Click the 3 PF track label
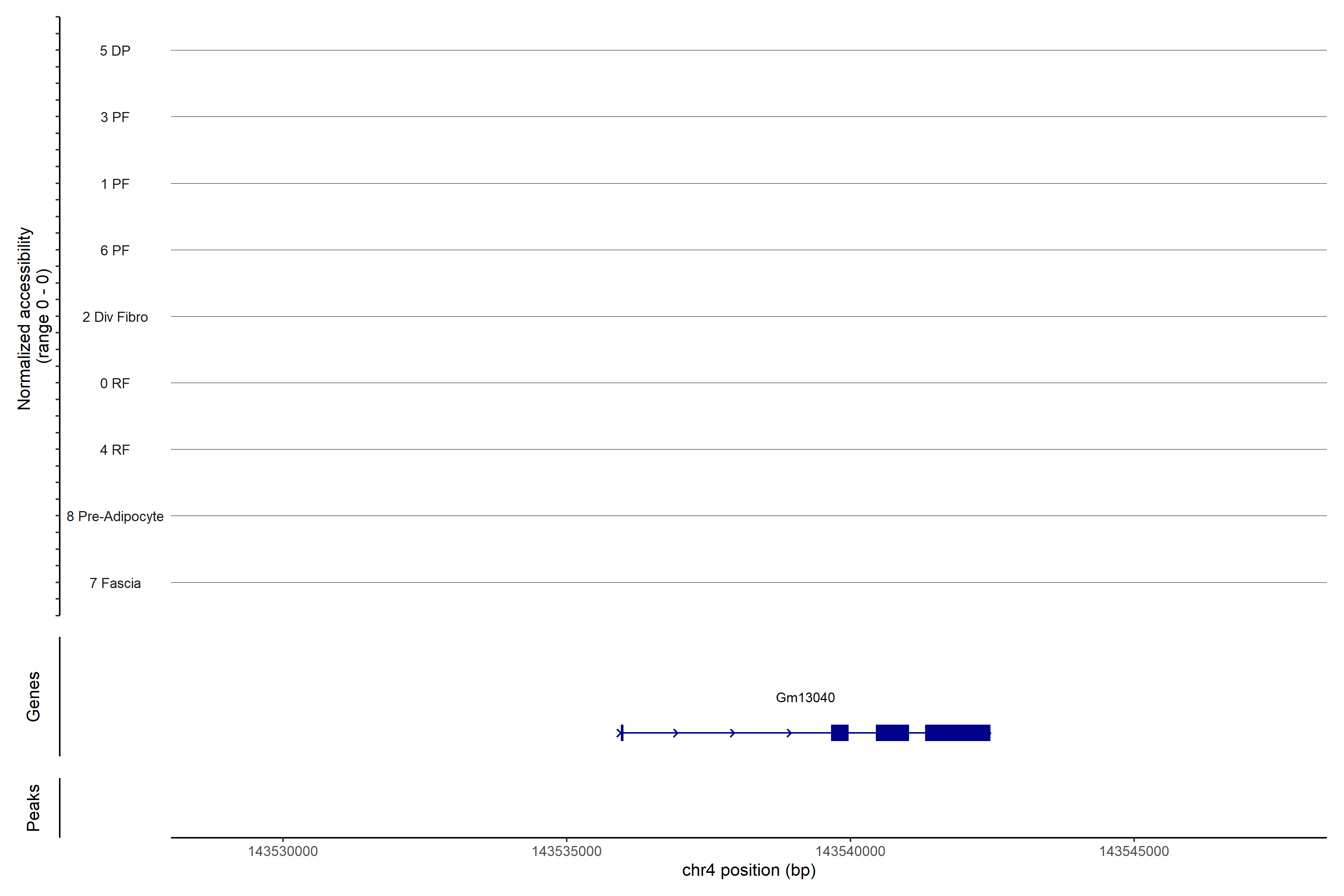This screenshot has width=1344, height=896. [x=115, y=117]
